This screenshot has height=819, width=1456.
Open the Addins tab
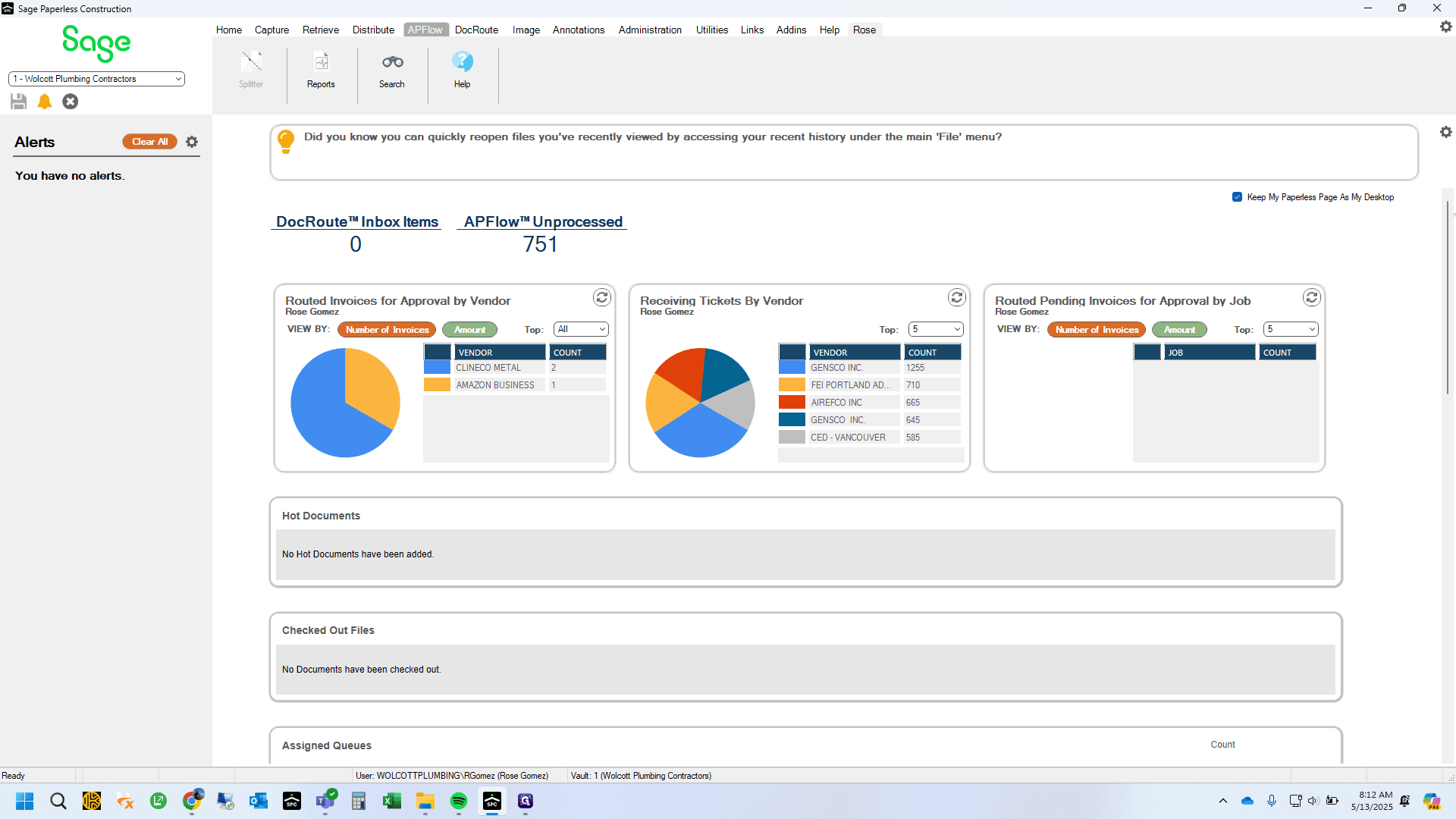tap(791, 30)
